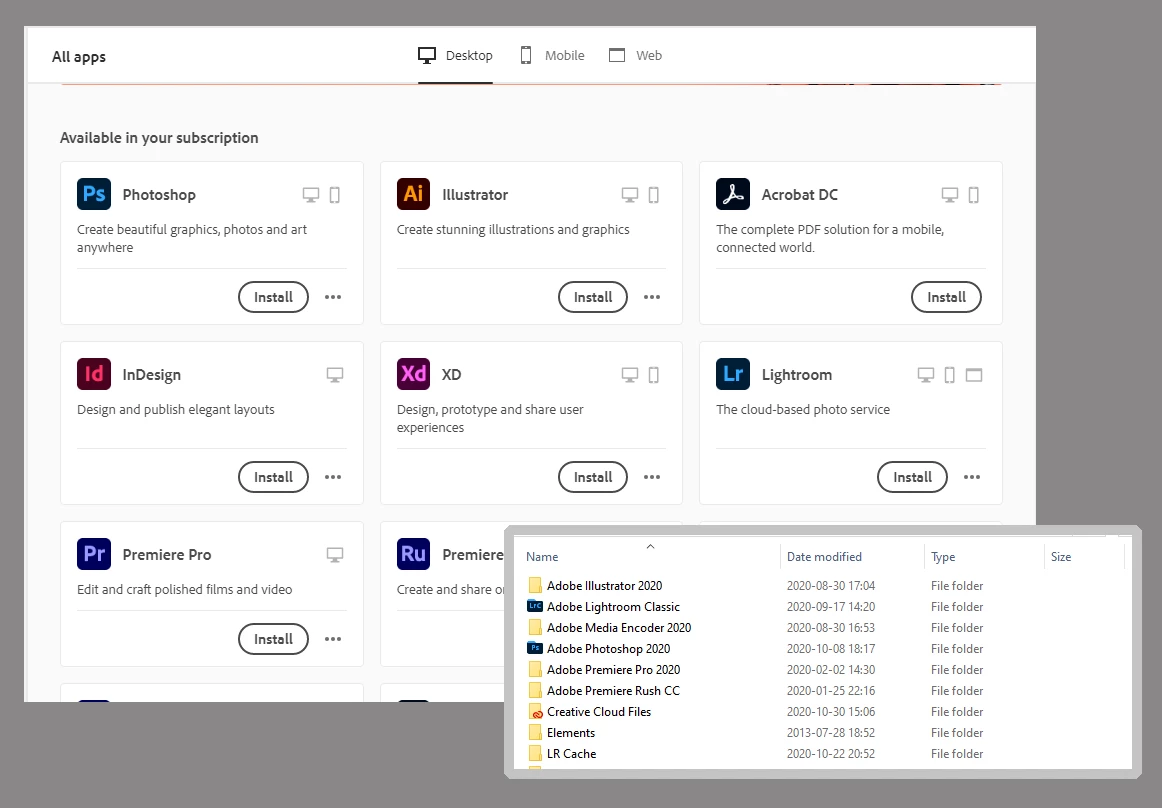
Task: Open InDesign's more options menu
Action: pos(333,477)
